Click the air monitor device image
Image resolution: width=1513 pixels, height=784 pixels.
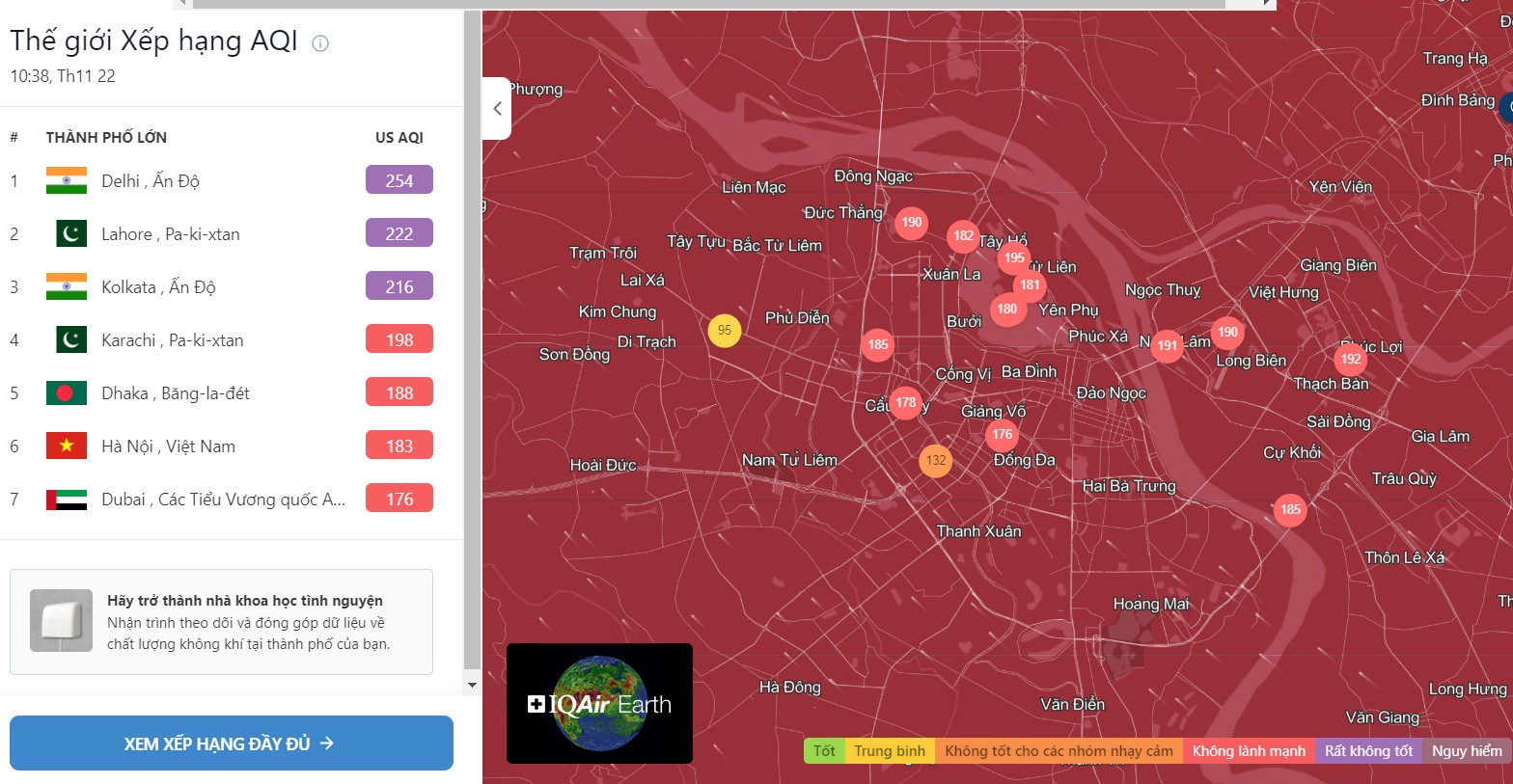61,621
